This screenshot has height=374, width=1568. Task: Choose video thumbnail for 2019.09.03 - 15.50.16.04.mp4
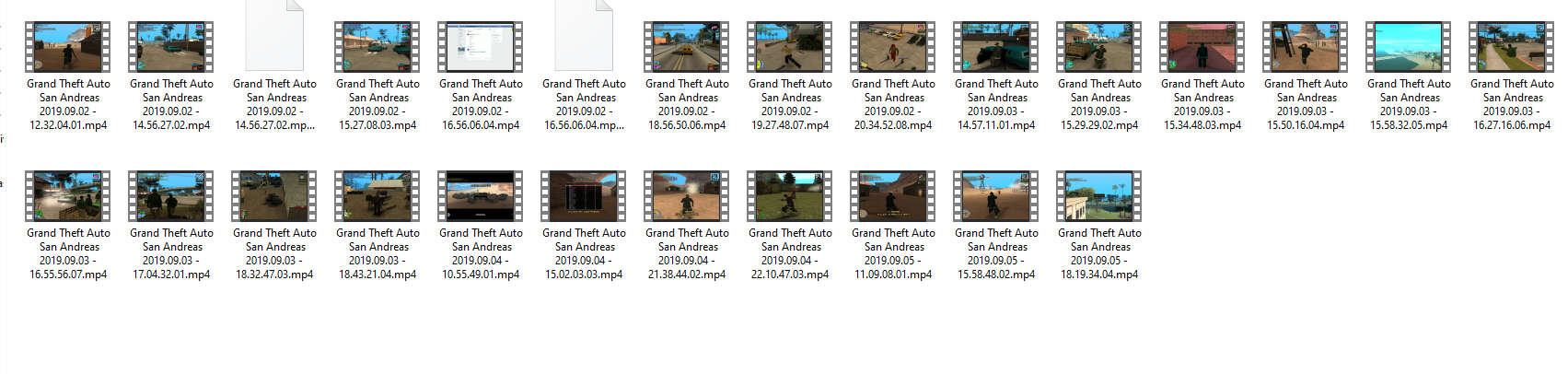(1306, 47)
